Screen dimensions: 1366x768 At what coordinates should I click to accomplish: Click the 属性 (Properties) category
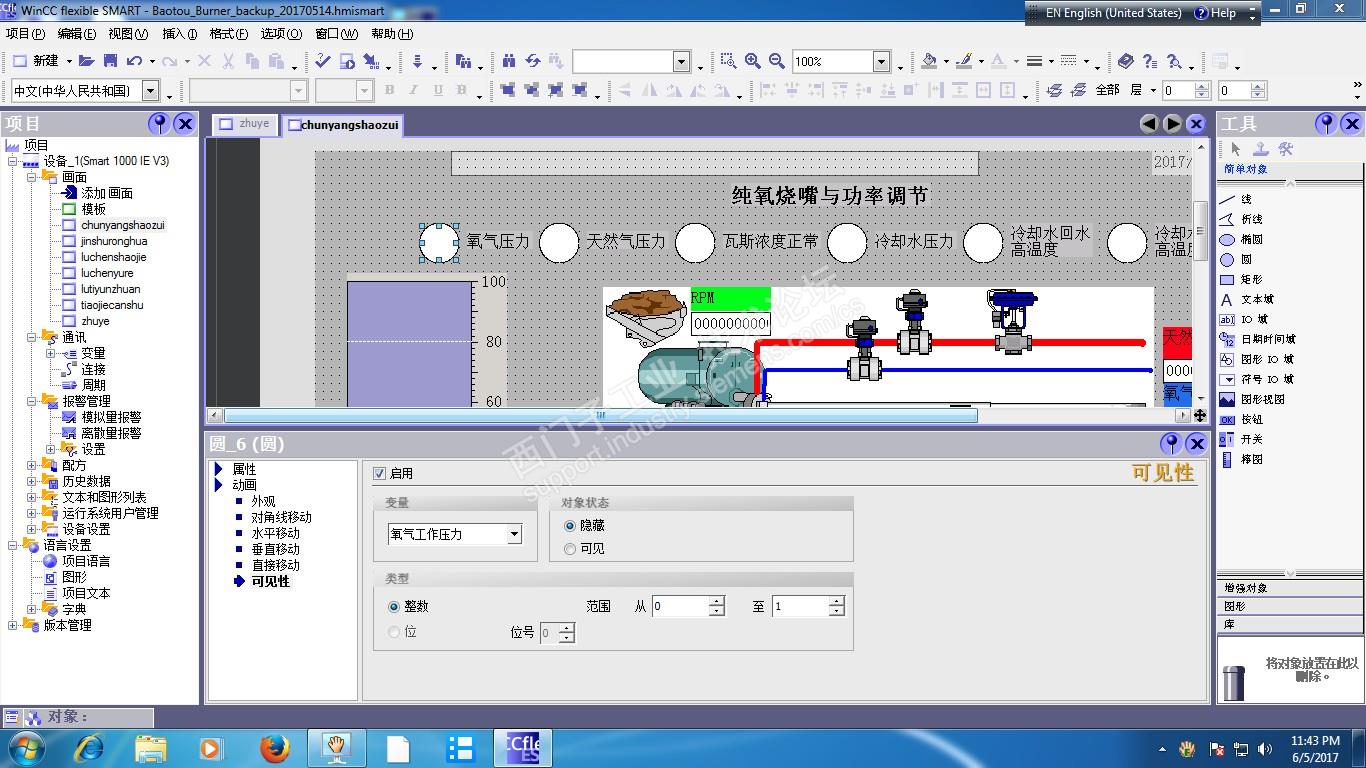[x=244, y=469]
